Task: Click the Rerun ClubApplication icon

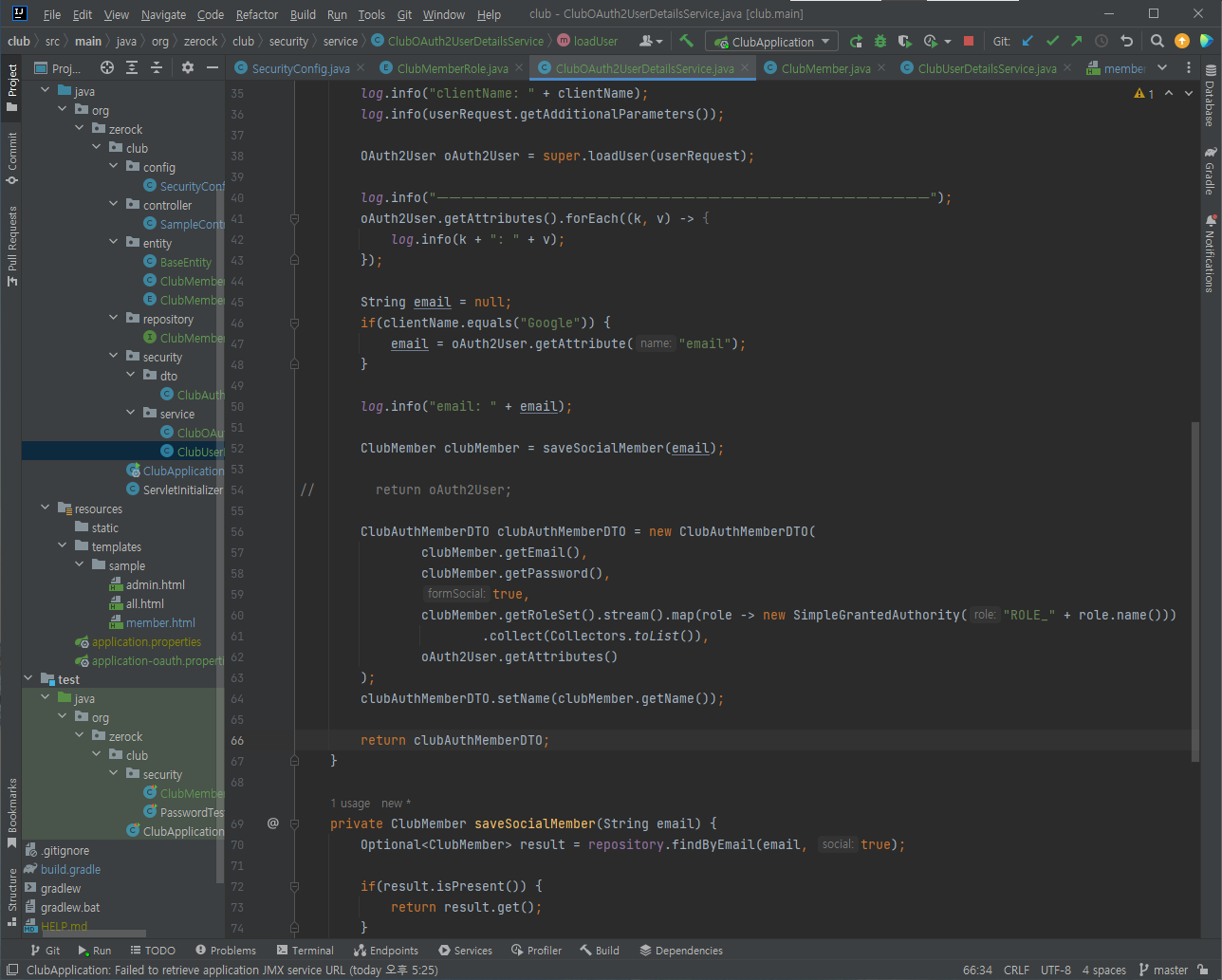Action: point(856,41)
